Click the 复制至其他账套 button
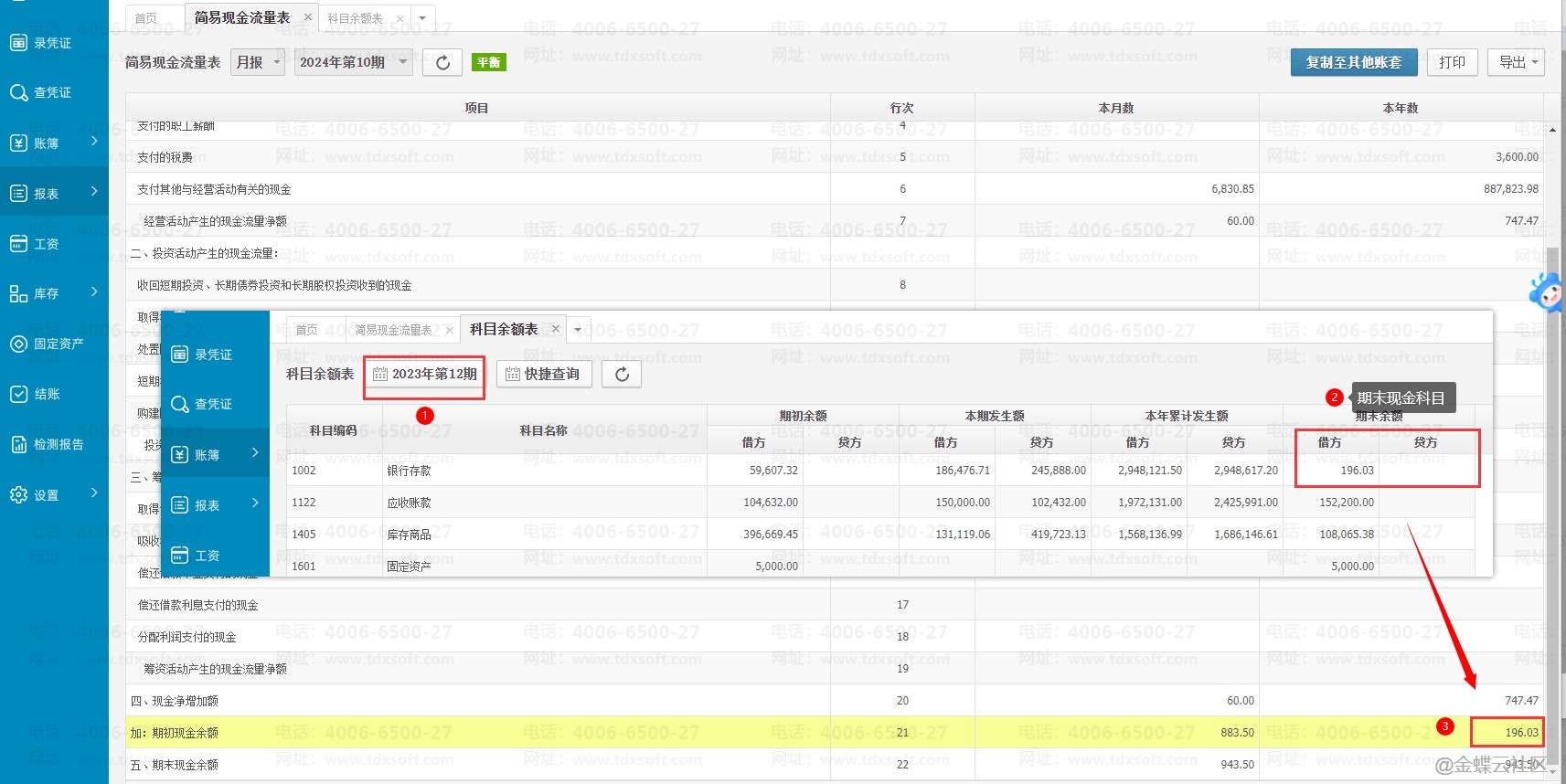 tap(1353, 62)
